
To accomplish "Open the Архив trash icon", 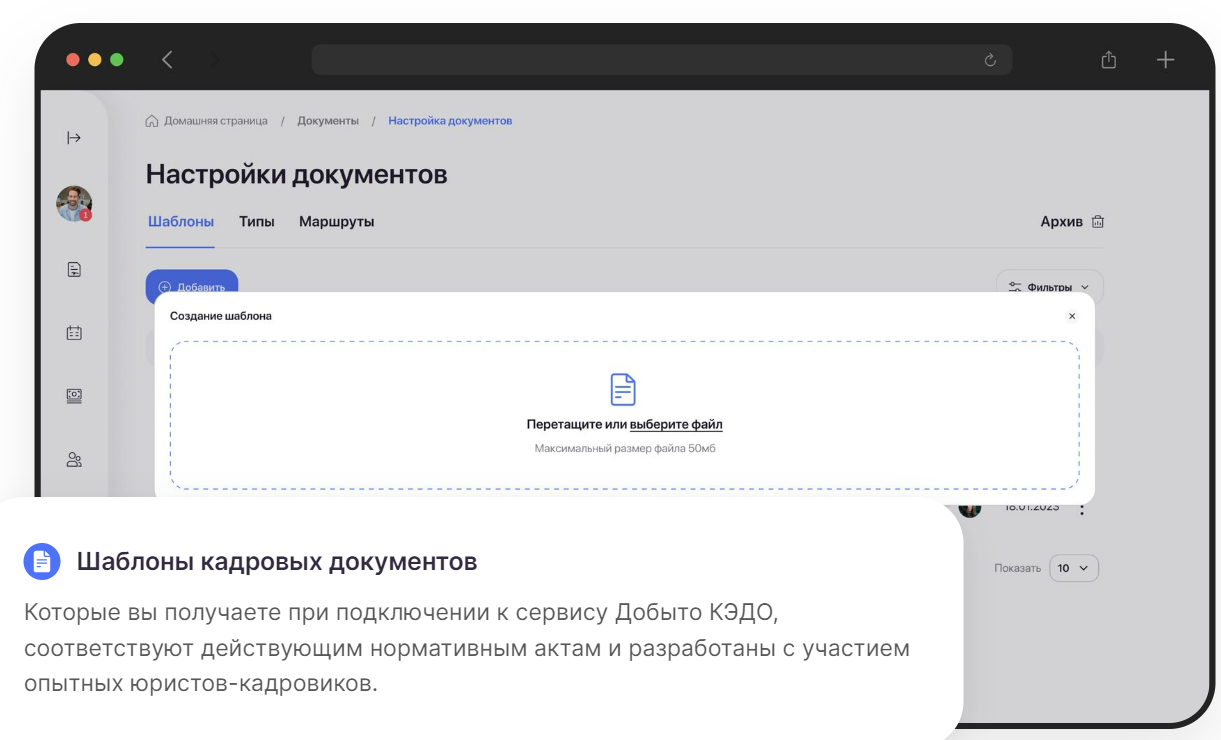I will (1097, 221).
